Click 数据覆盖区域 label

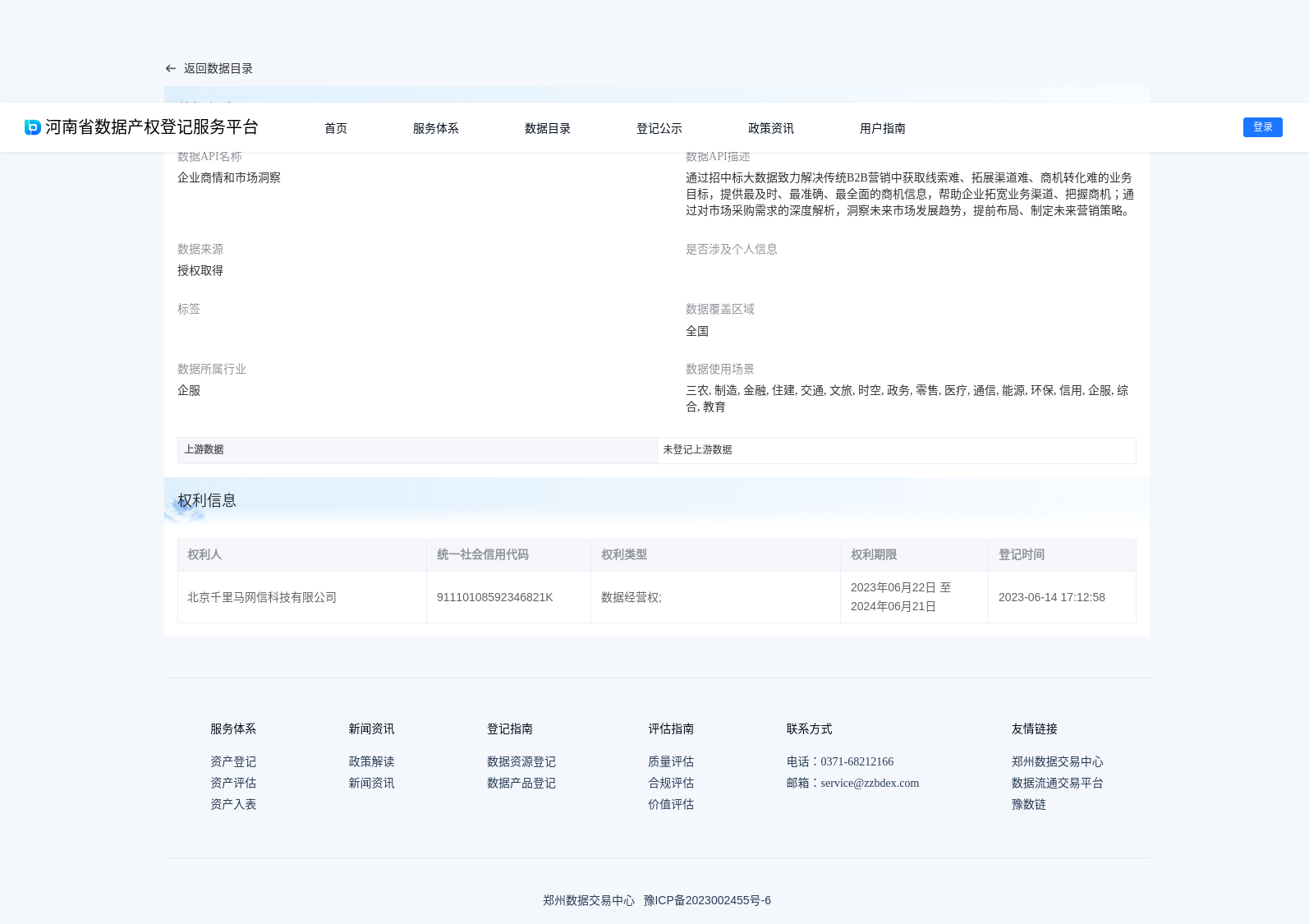pyautogui.click(x=720, y=310)
